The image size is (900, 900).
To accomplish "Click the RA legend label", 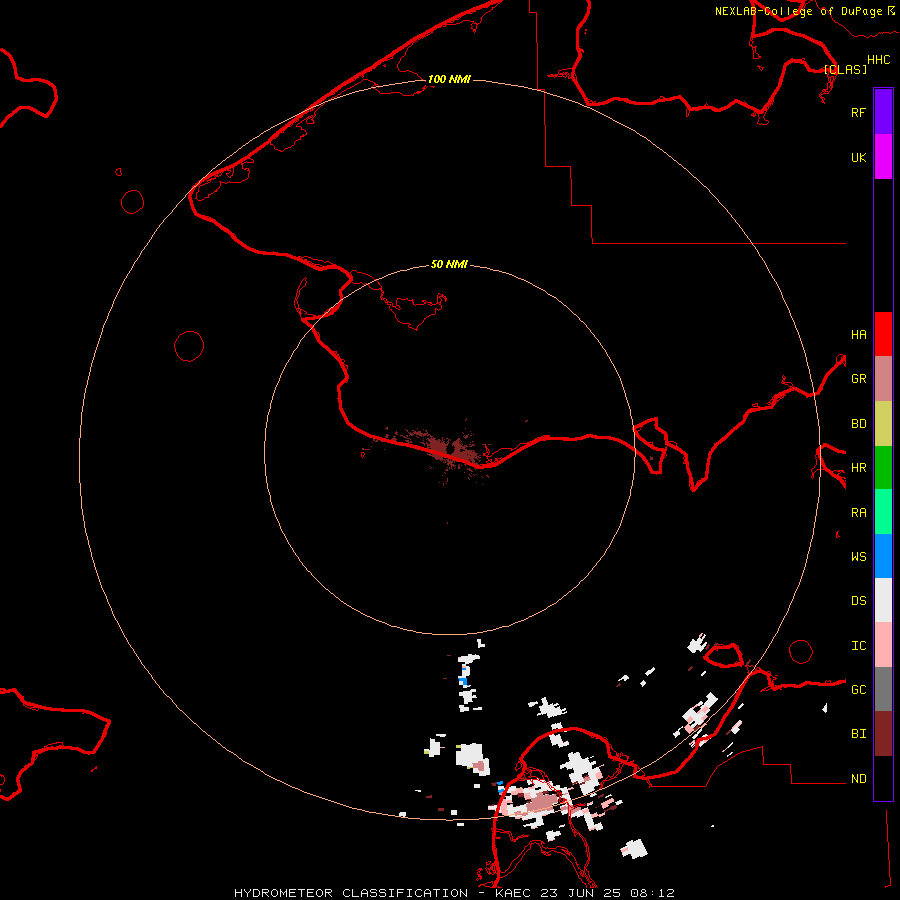I will (x=858, y=513).
